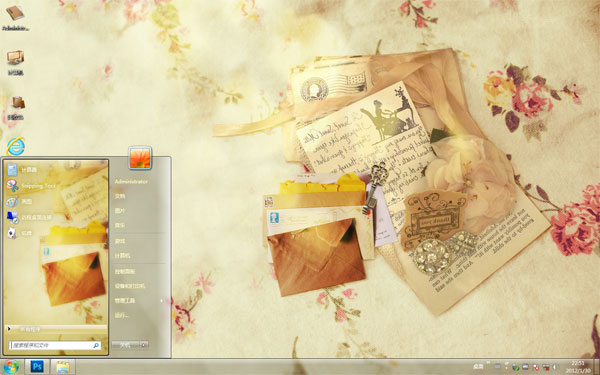Click the green checkmark shield tray icon
The image size is (600, 375).
(x=515, y=367)
